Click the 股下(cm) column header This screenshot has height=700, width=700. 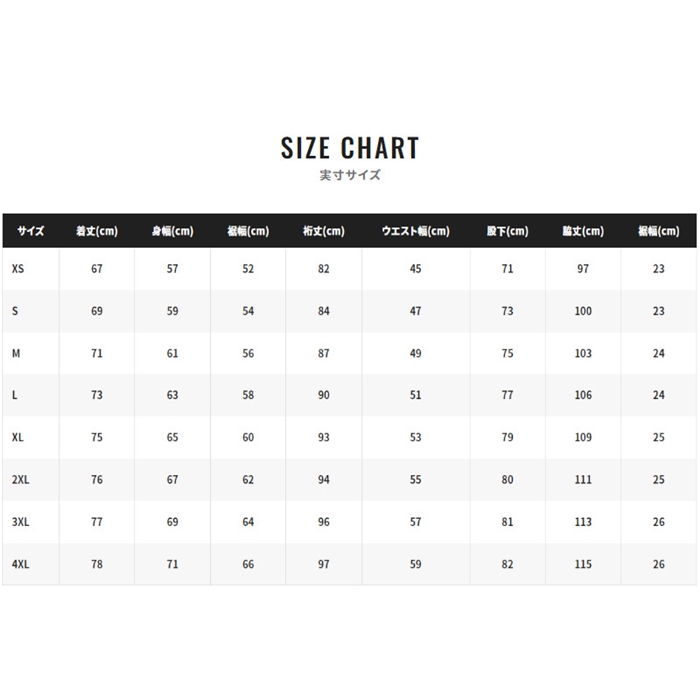point(507,231)
